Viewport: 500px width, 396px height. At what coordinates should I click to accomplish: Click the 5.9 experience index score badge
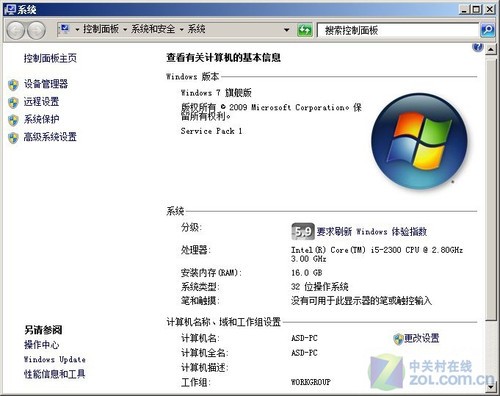[303, 231]
